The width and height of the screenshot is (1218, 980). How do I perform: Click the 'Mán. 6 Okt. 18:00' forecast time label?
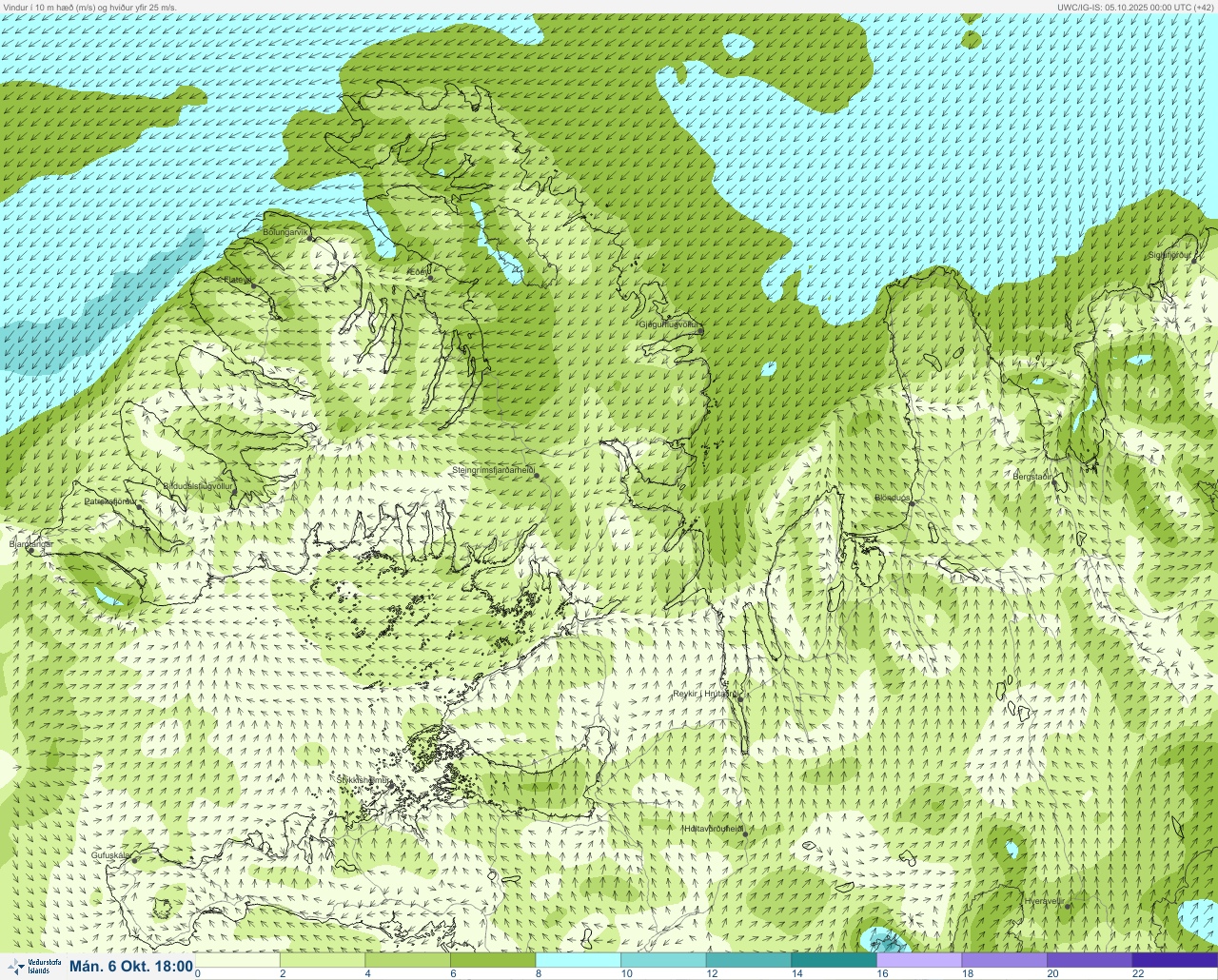point(131,967)
